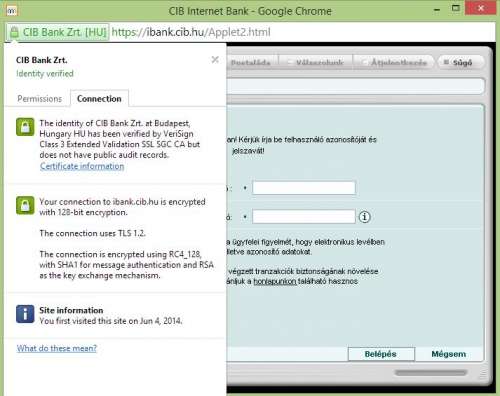Click the identity verified padlock icon
The image size is (500, 396).
click(25, 127)
